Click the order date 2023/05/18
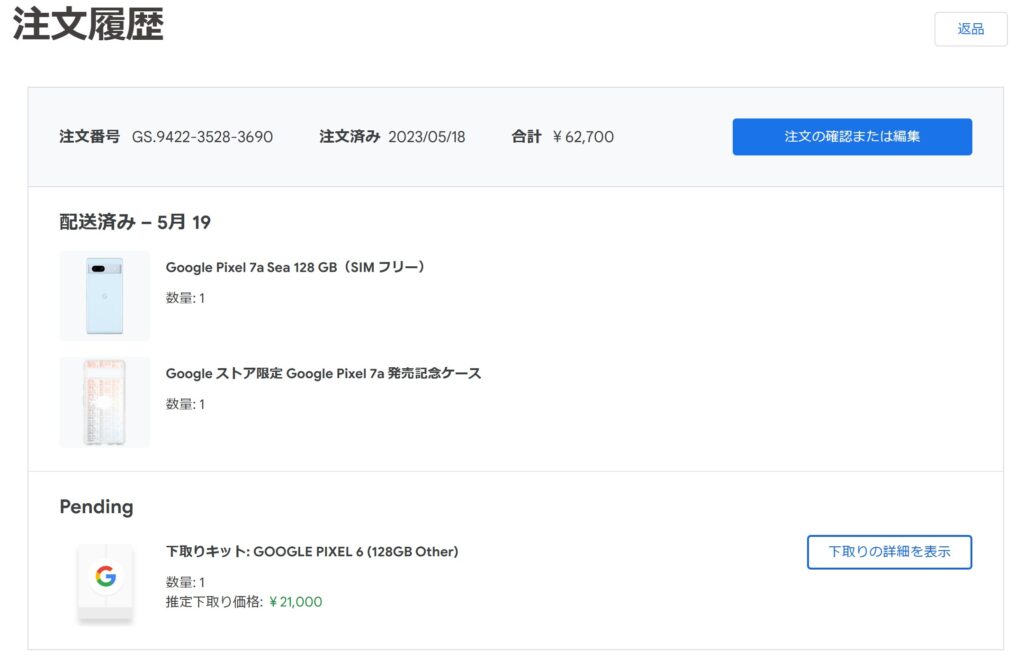 click(426, 137)
